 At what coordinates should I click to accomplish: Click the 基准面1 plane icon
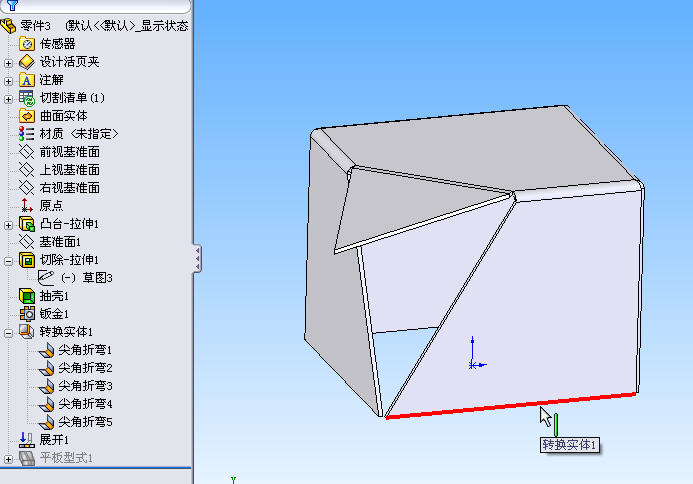[x=27, y=242]
